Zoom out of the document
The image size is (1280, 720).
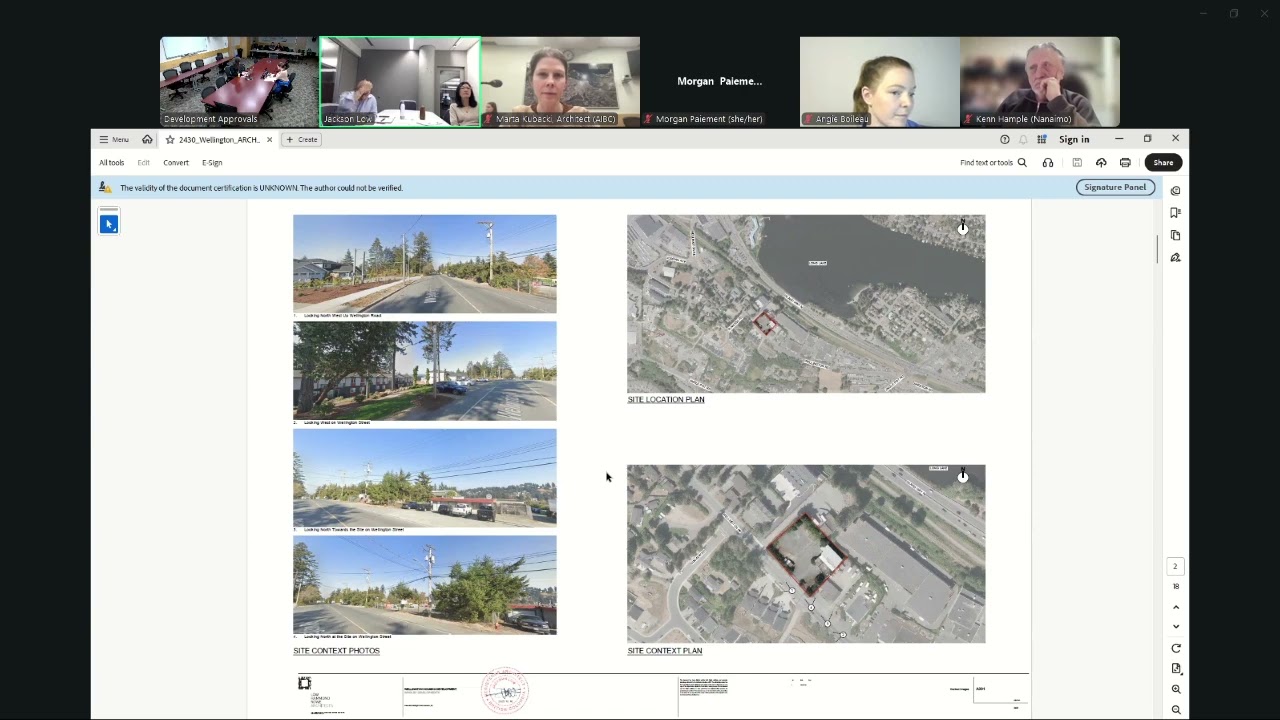[1176, 710]
